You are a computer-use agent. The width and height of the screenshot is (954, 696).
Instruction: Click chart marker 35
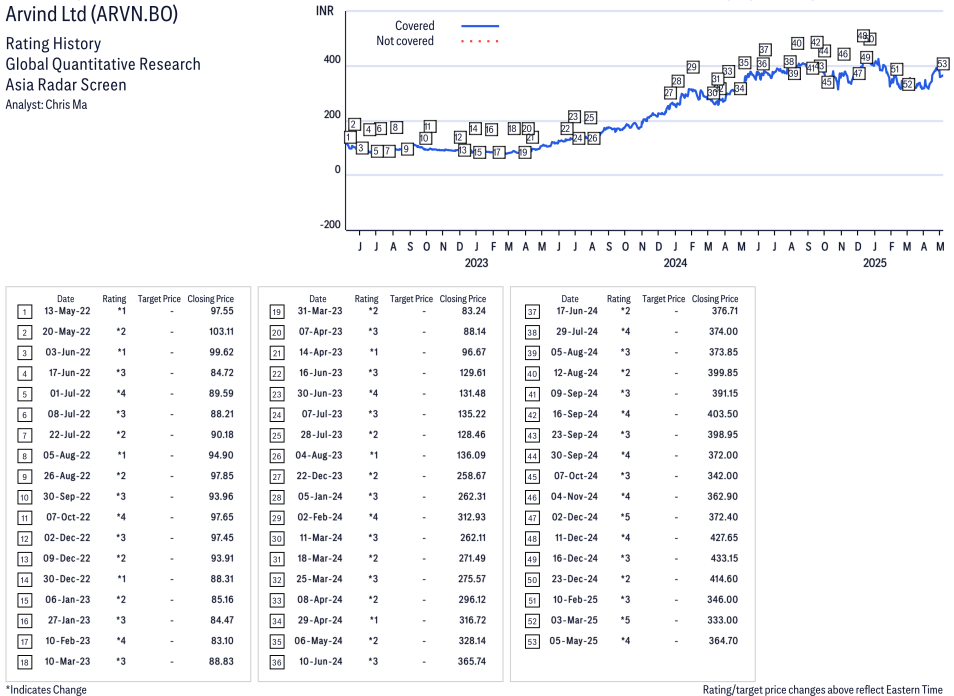coord(744,62)
